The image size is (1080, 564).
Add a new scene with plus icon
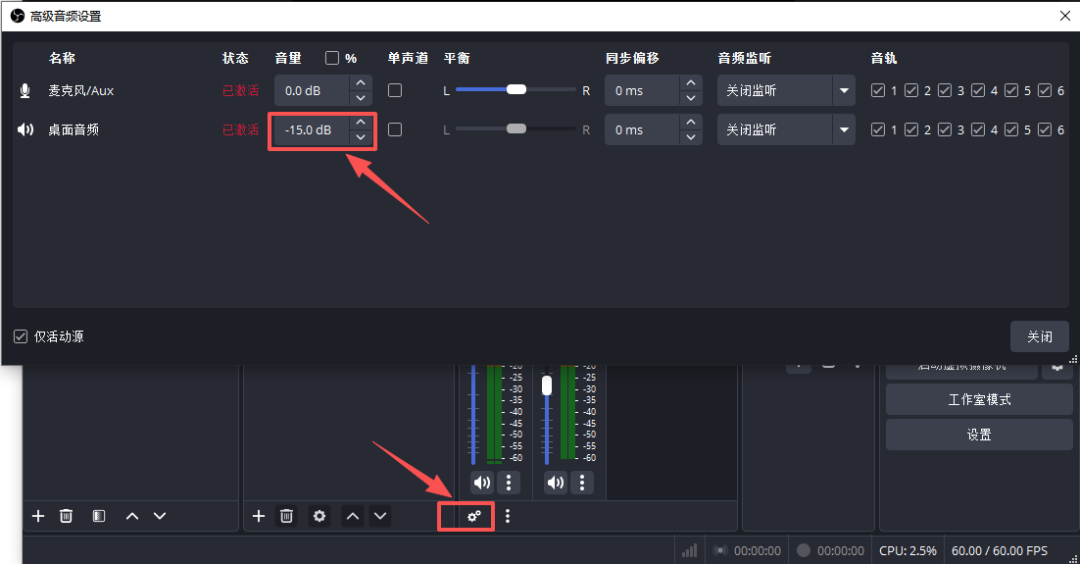(38, 516)
